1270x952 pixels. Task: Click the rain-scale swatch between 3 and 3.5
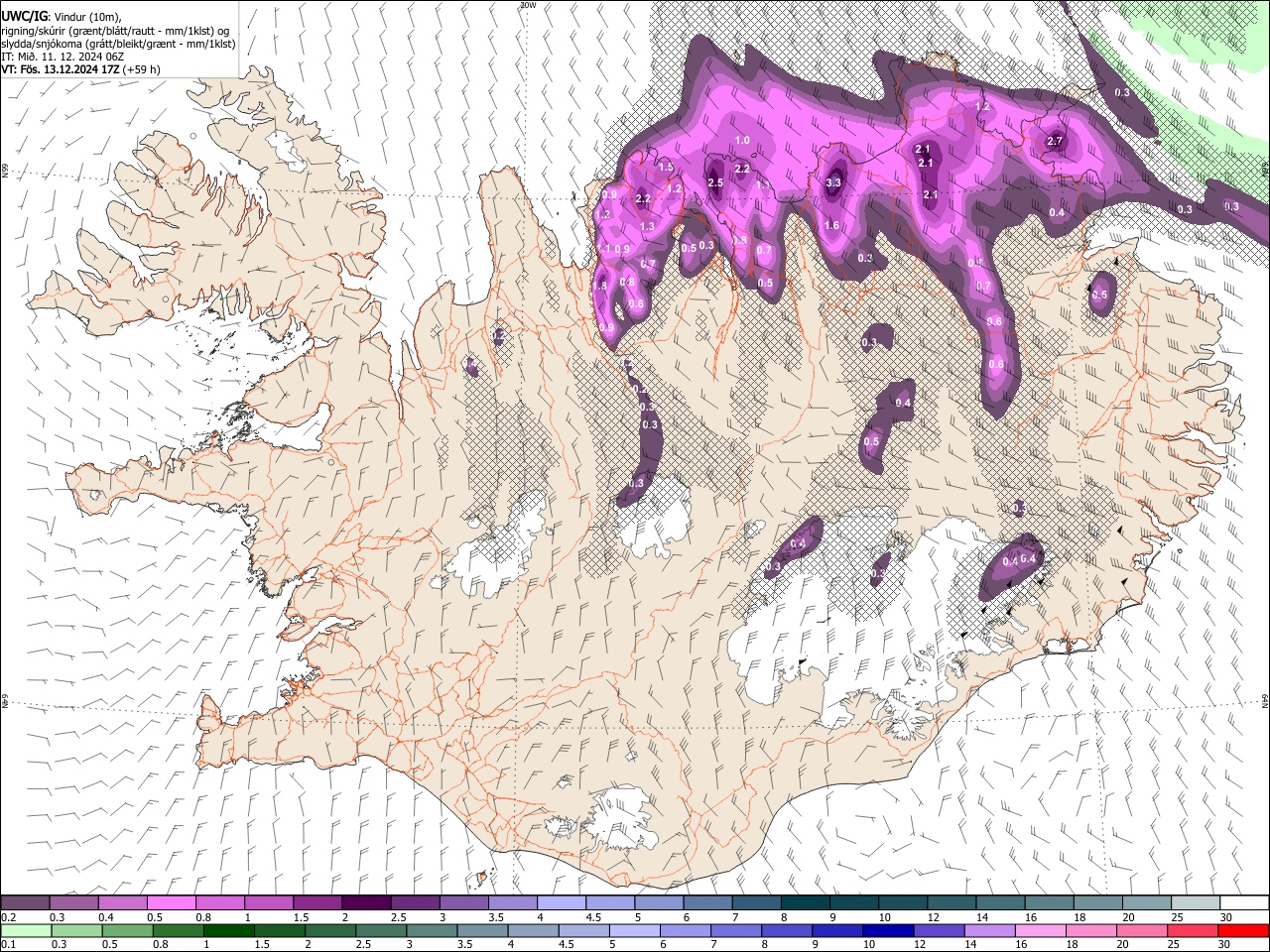[432, 930]
